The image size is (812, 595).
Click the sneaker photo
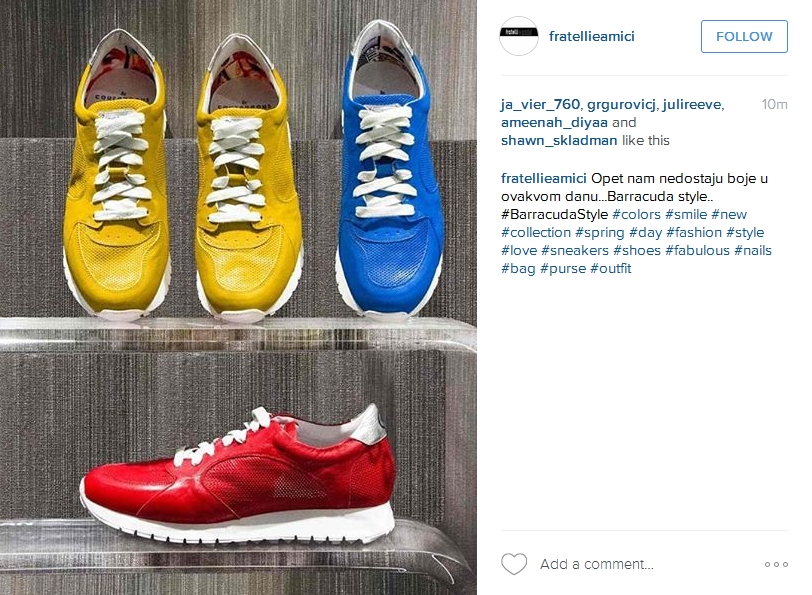(x=238, y=297)
